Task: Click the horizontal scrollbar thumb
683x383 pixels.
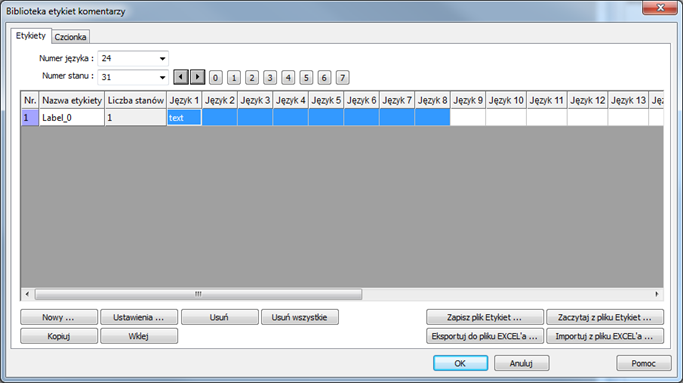Action: [198, 294]
